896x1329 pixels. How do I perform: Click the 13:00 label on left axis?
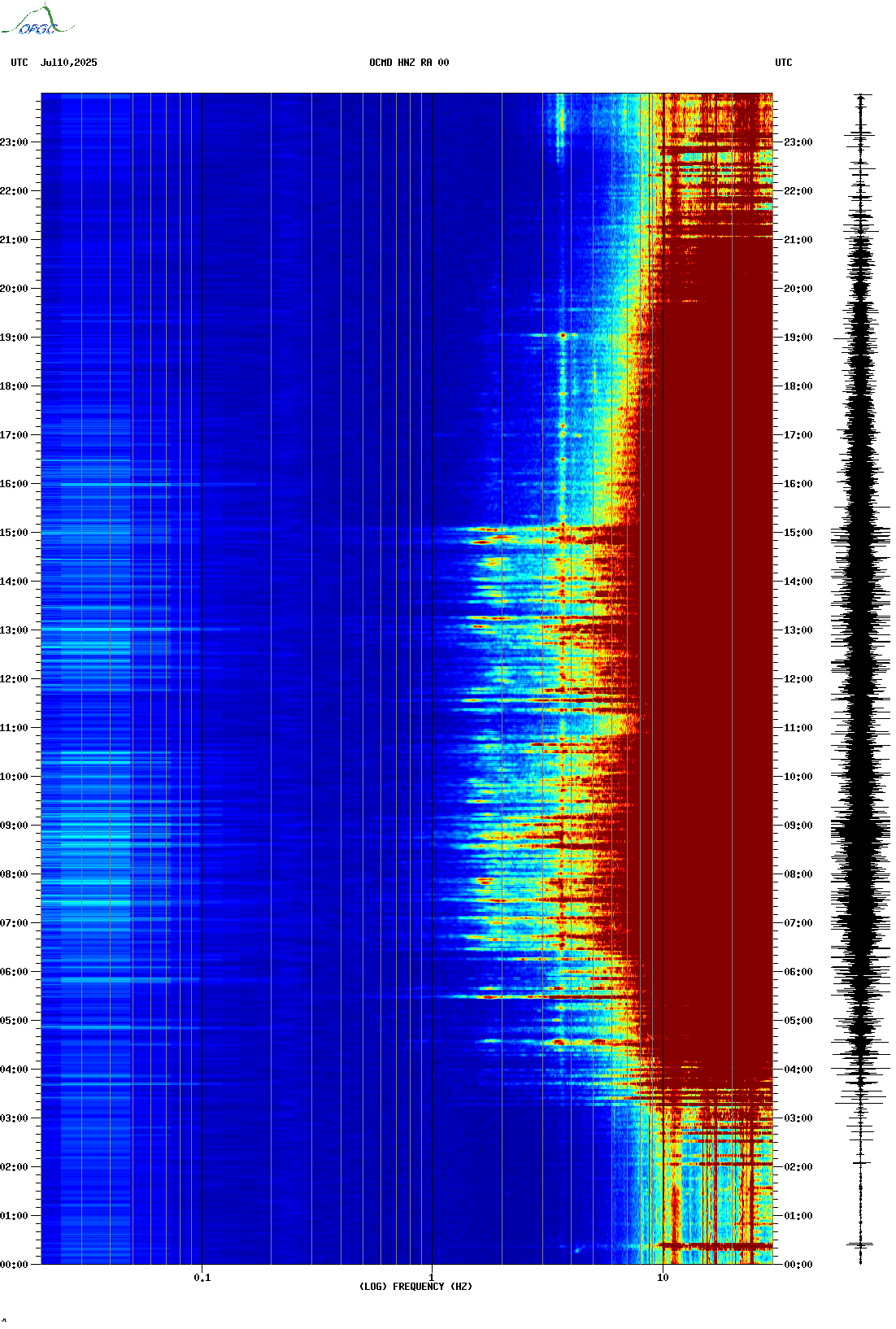[14, 630]
